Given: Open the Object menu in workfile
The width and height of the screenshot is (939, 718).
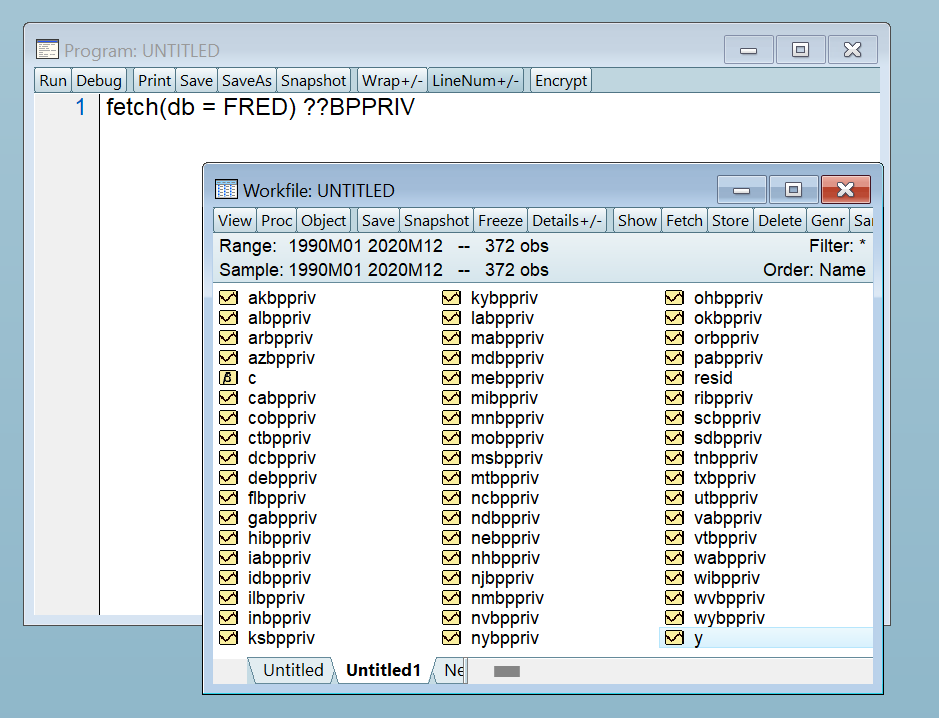Looking at the screenshot, I should (x=323, y=220).
